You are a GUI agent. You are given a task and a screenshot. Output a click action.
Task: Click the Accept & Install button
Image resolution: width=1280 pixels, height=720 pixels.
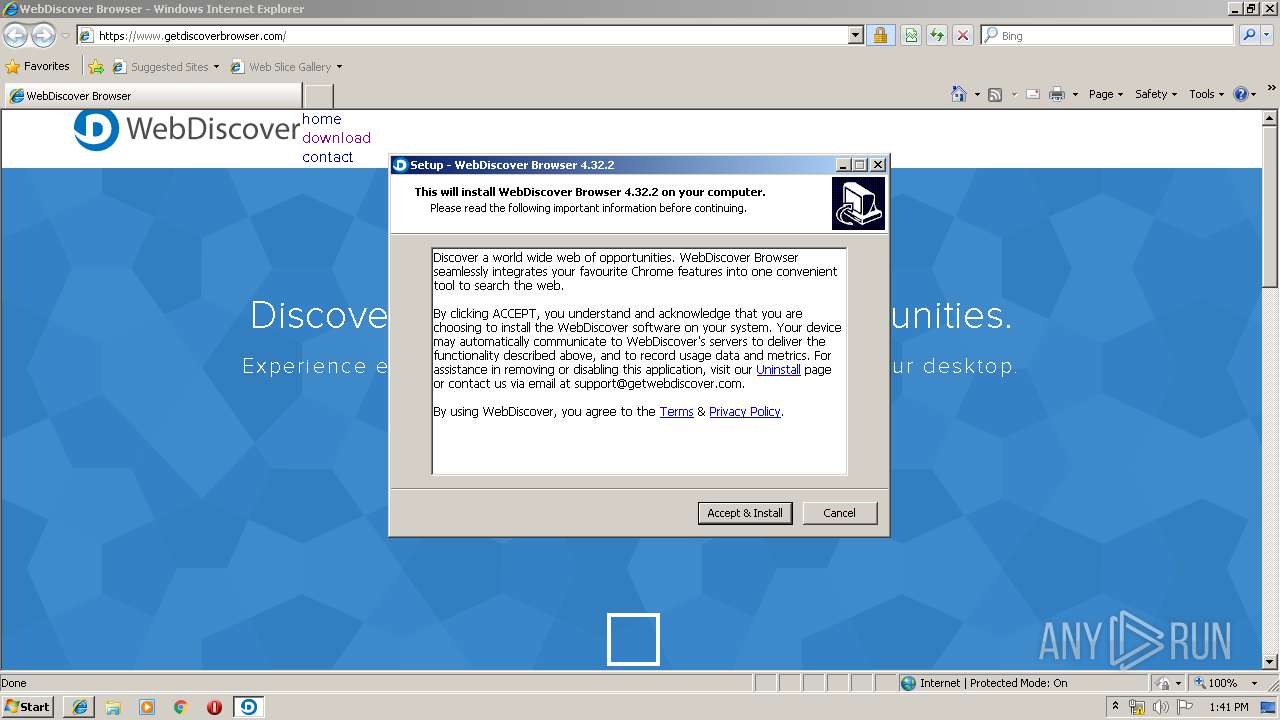click(x=745, y=513)
